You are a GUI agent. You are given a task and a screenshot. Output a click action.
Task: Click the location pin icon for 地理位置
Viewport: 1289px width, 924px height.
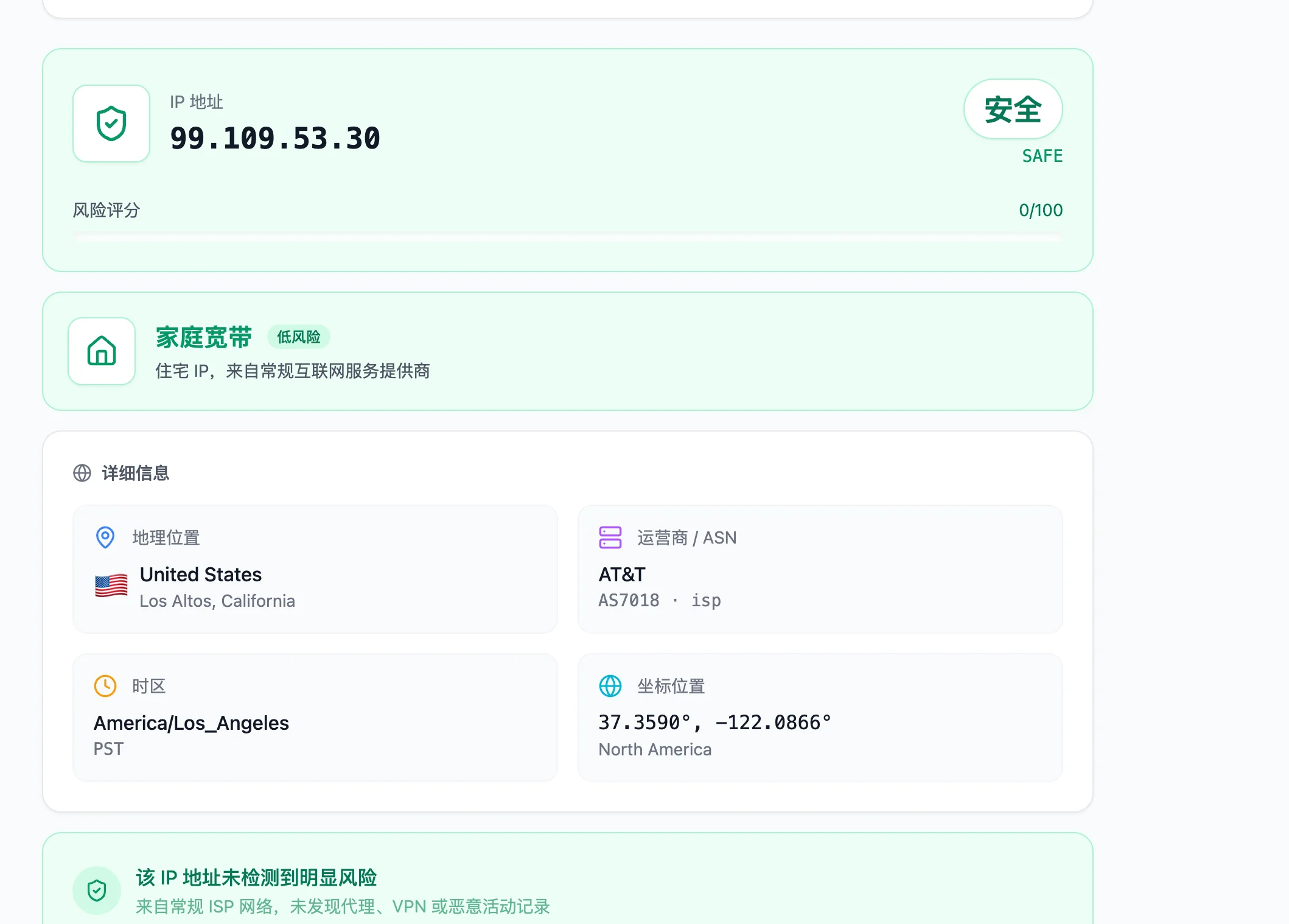coord(105,537)
